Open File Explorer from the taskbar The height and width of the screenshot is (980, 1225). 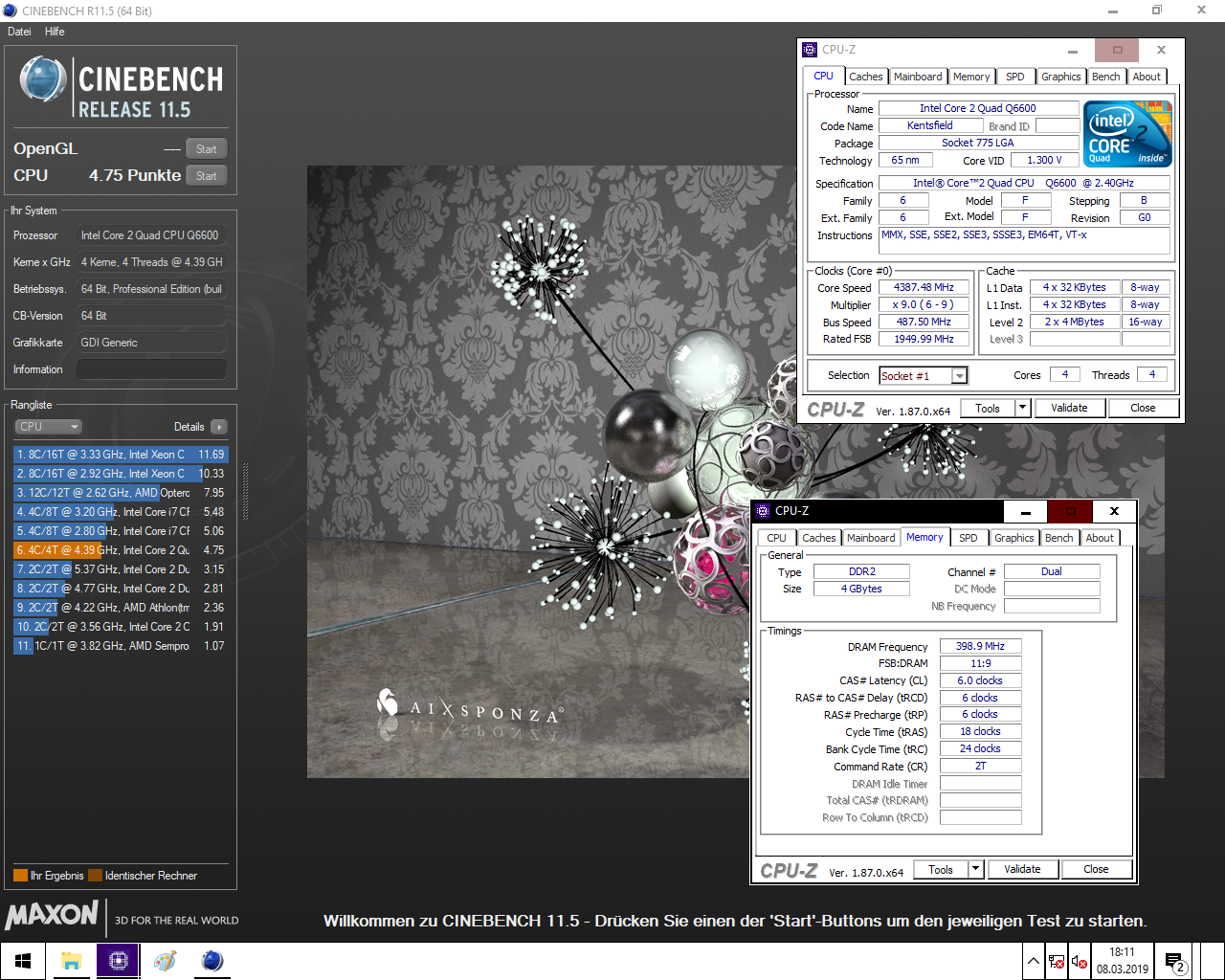pyautogui.click(x=72, y=961)
